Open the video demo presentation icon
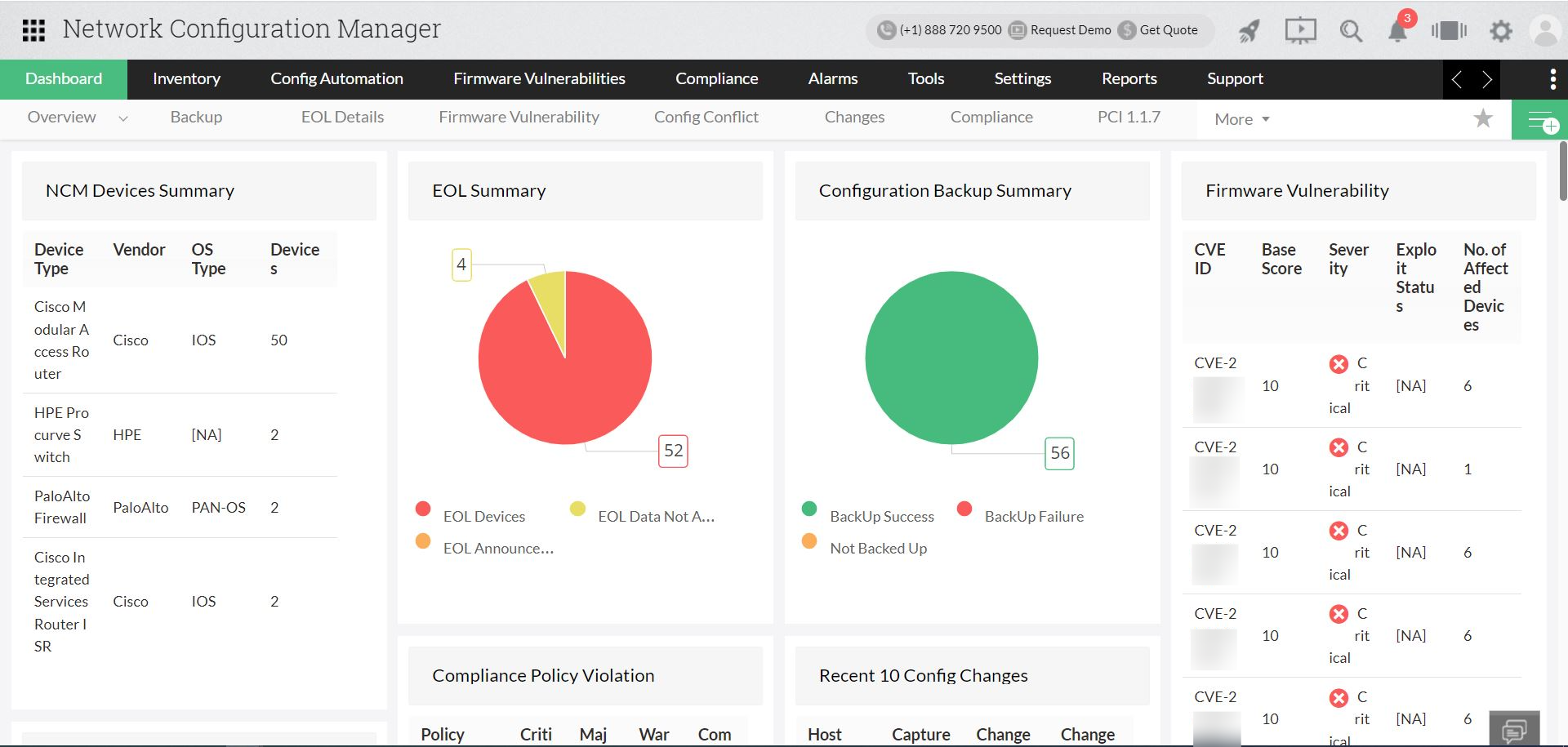 (x=1299, y=31)
